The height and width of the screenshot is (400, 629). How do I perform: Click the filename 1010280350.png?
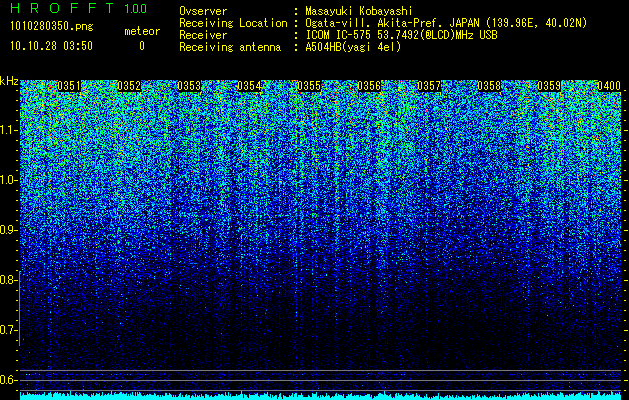(x=52, y=27)
